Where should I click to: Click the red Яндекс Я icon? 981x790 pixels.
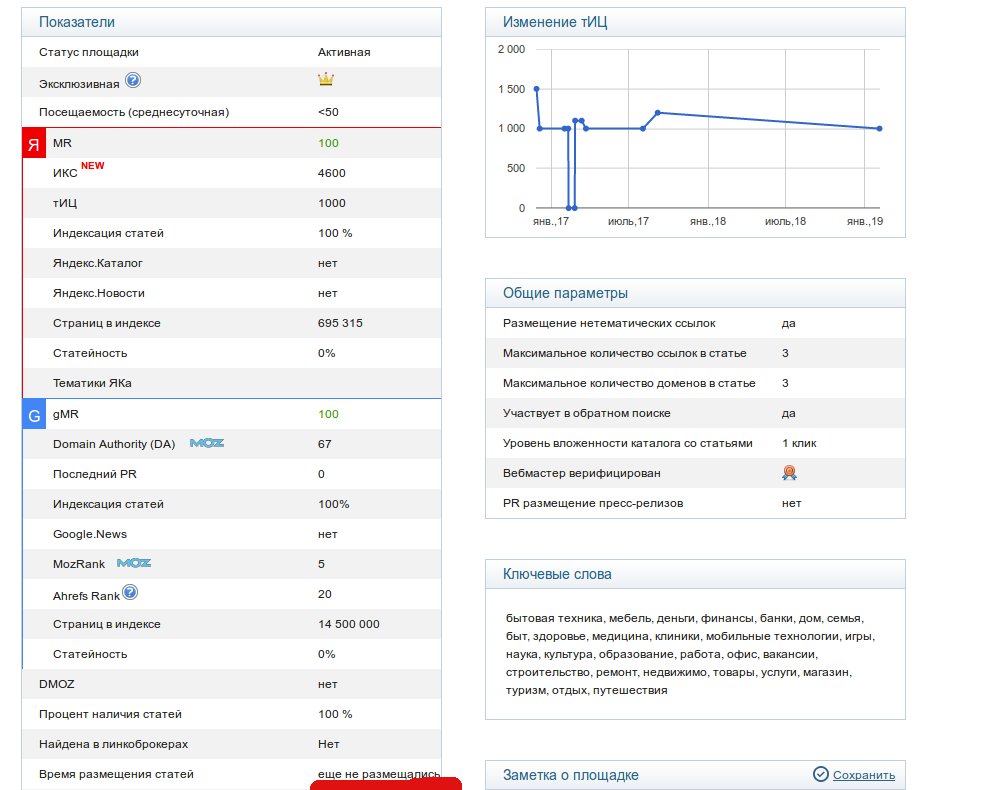pyautogui.click(x=34, y=143)
